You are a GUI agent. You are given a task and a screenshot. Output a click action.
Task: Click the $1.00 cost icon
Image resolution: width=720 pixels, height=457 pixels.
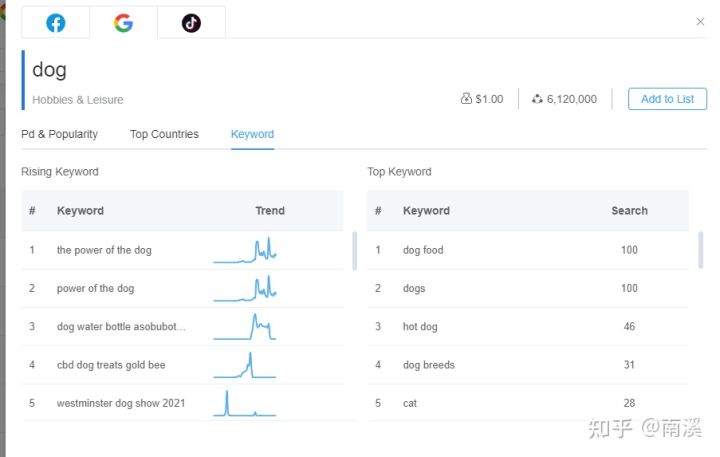point(466,98)
